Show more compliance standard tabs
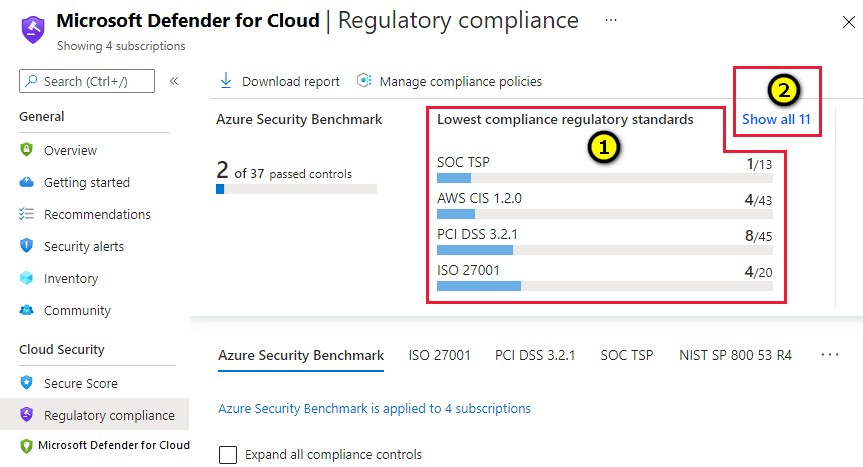 pyautogui.click(x=829, y=354)
